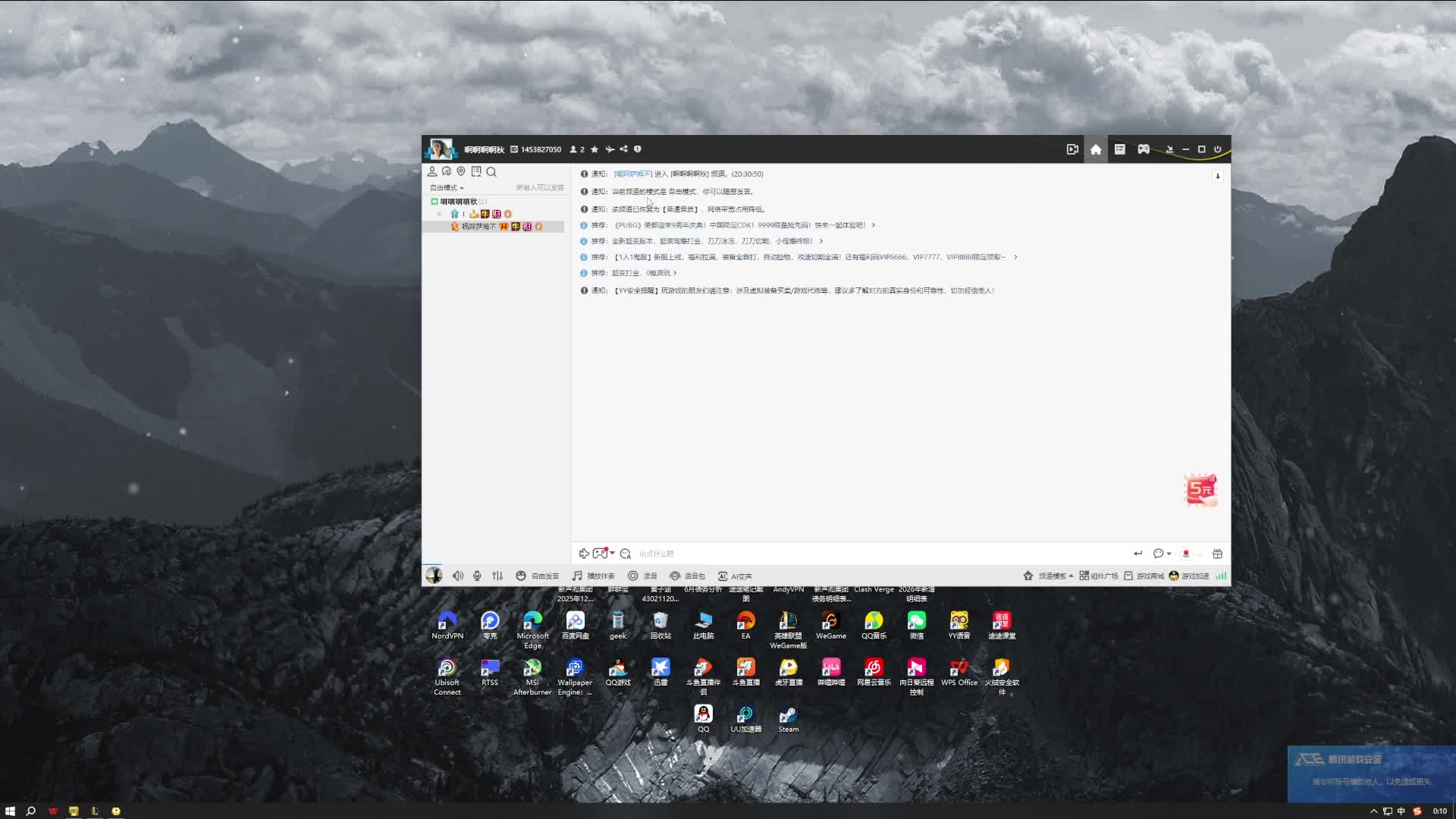The width and height of the screenshot is (1456, 819).
Task: Favorite the channel with the star icon
Action: [x=595, y=149]
